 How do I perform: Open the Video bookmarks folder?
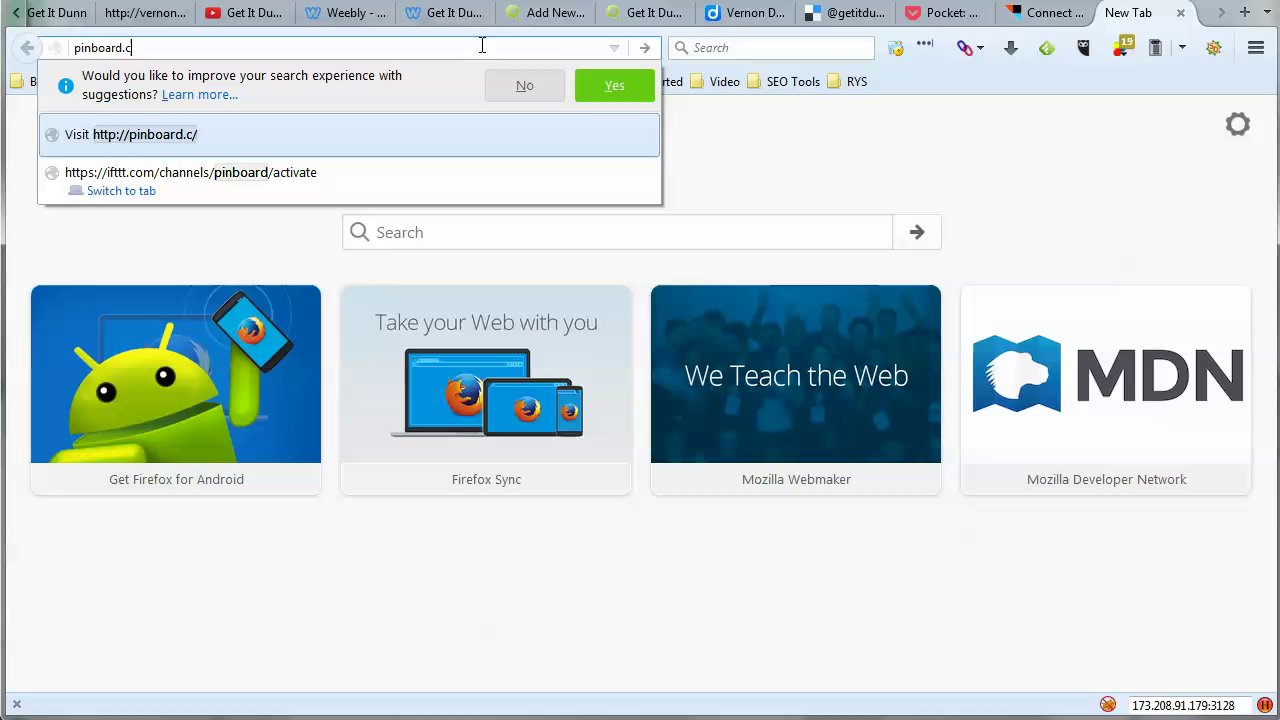(x=715, y=82)
